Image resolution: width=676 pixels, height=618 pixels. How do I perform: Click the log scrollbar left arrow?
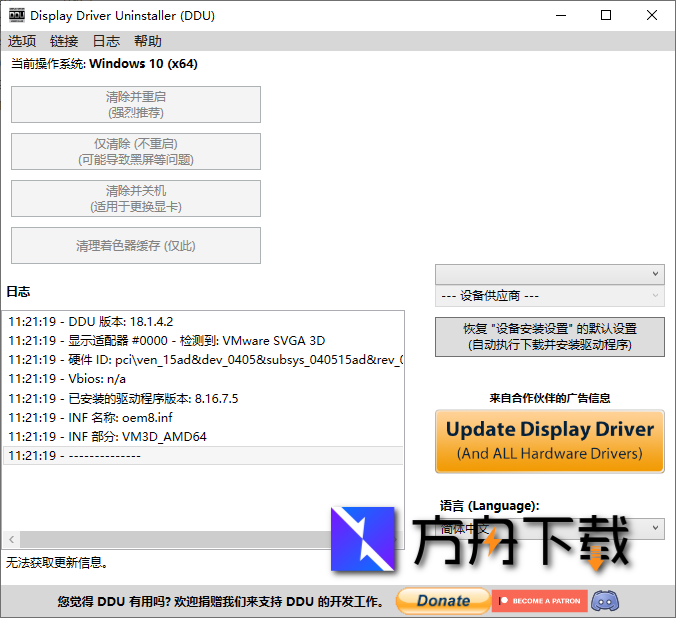(11, 539)
